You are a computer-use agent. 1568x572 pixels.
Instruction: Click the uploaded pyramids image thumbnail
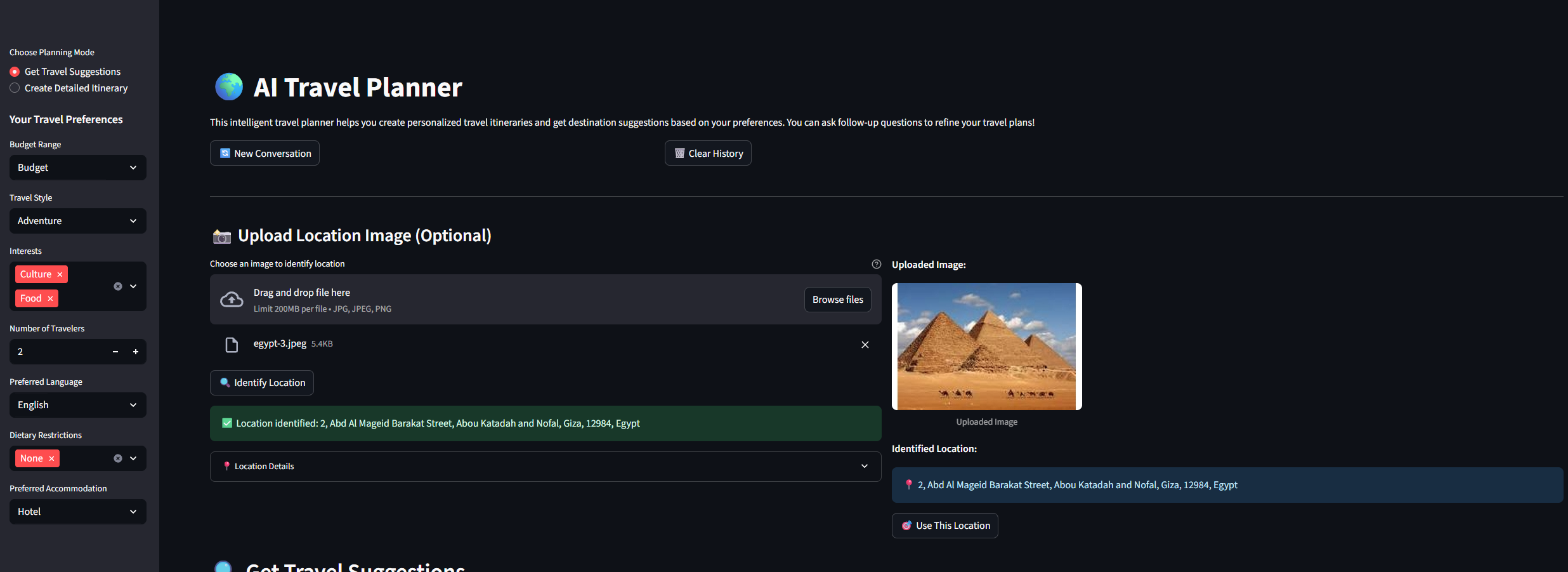click(x=987, y=347)
